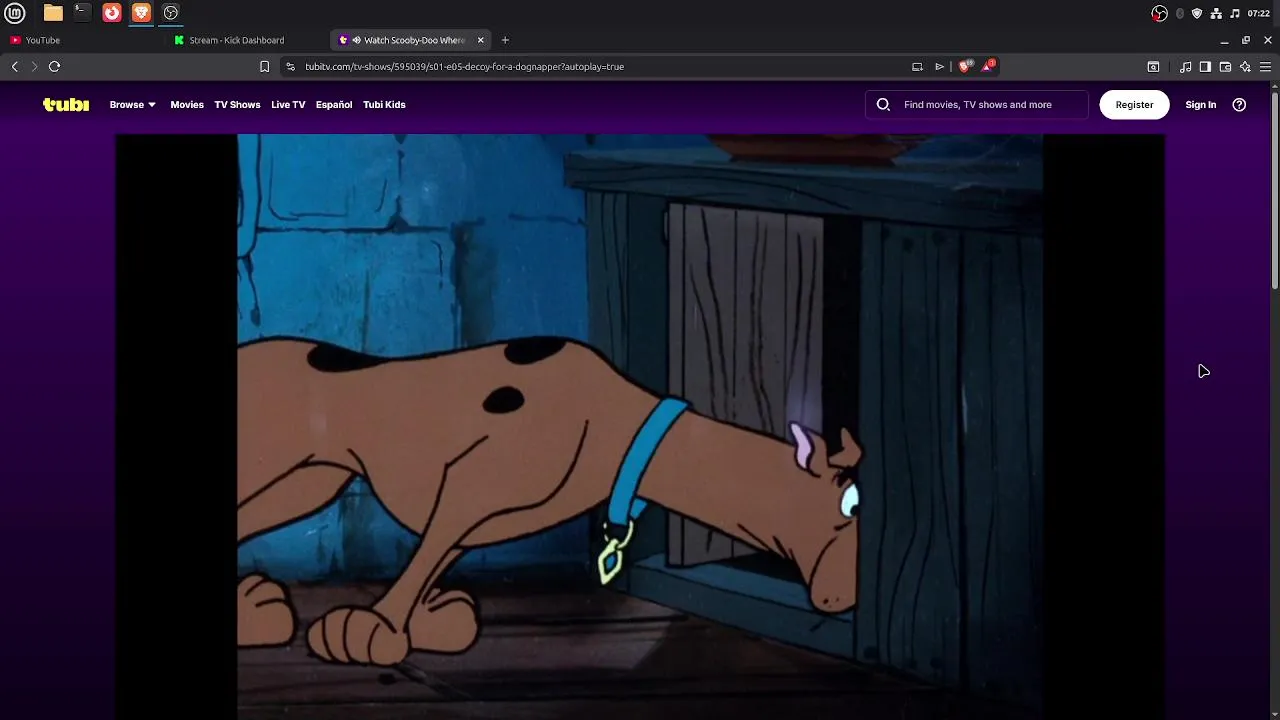The height and width of the screenshot is (720, 1280).
Task: Open the Español section
Action: [334, 104]
